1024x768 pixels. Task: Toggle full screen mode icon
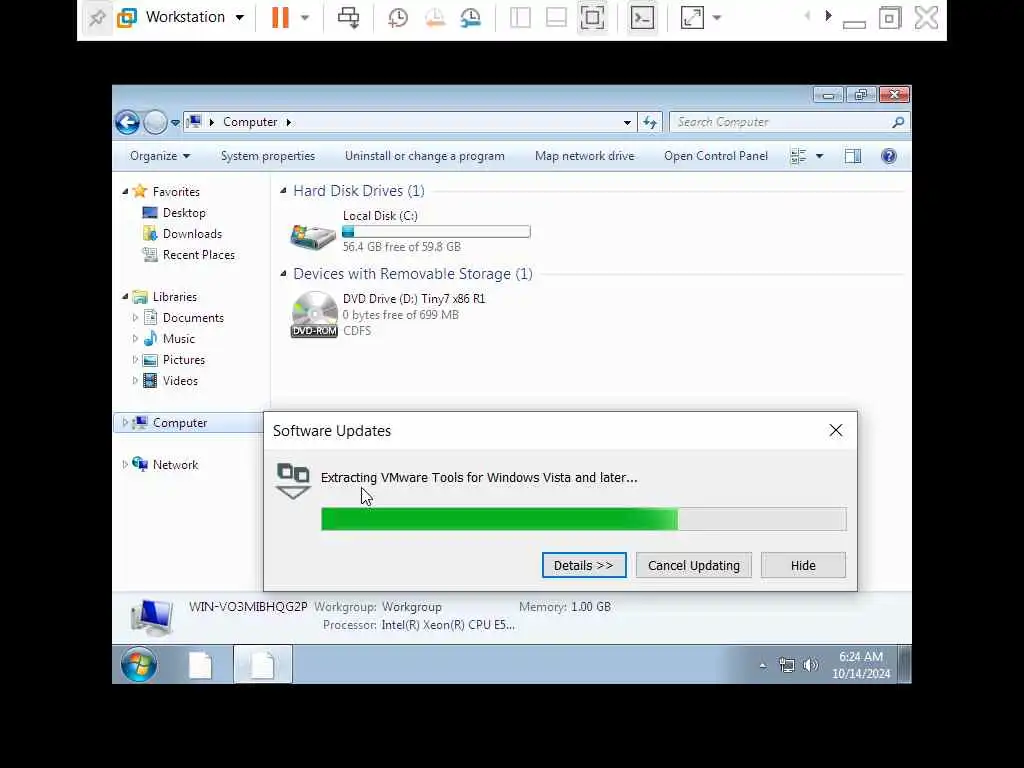tap(592, 18)
